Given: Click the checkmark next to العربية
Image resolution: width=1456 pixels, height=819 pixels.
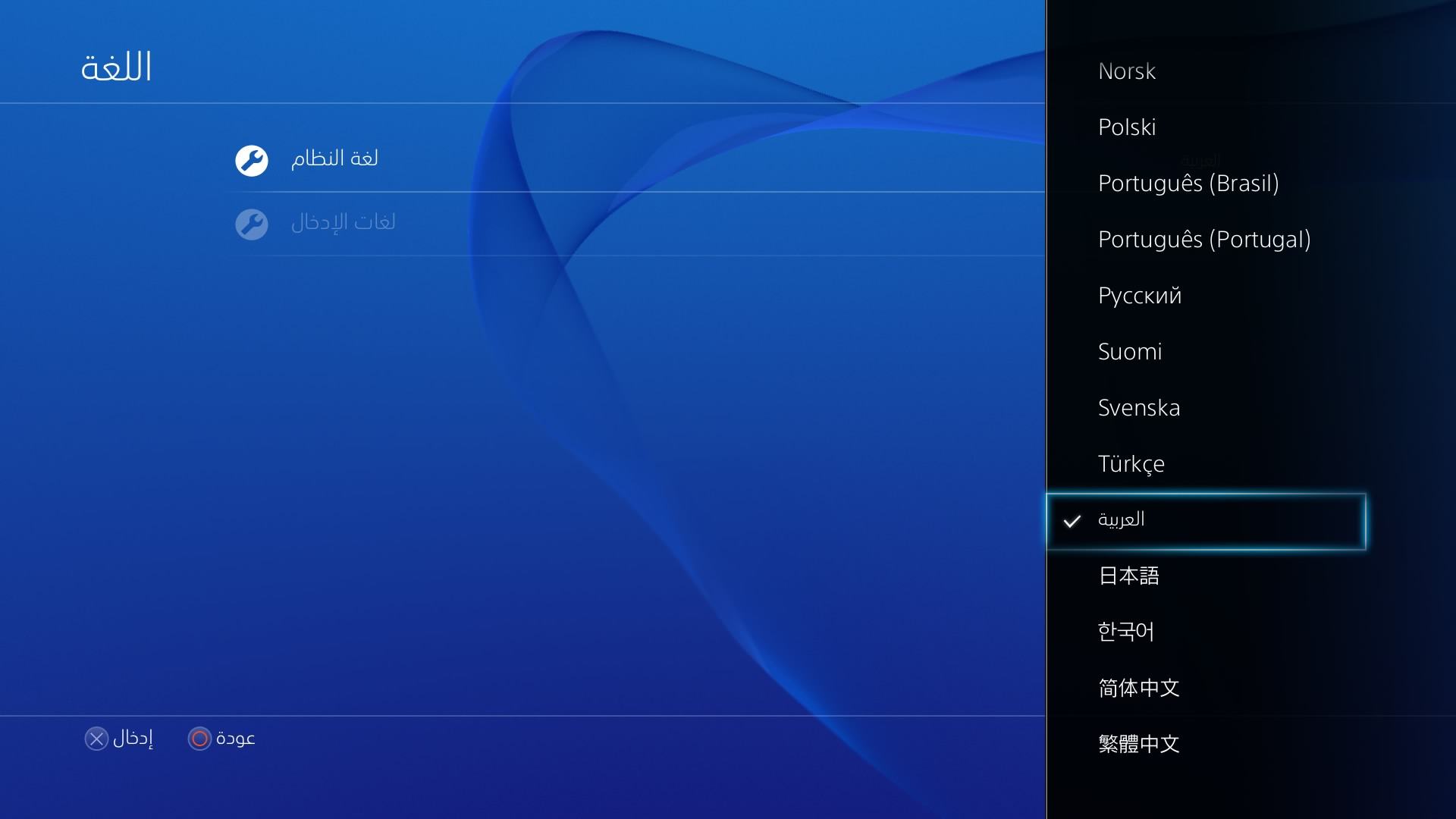Looking at the screenshot, I should 1072,521.
